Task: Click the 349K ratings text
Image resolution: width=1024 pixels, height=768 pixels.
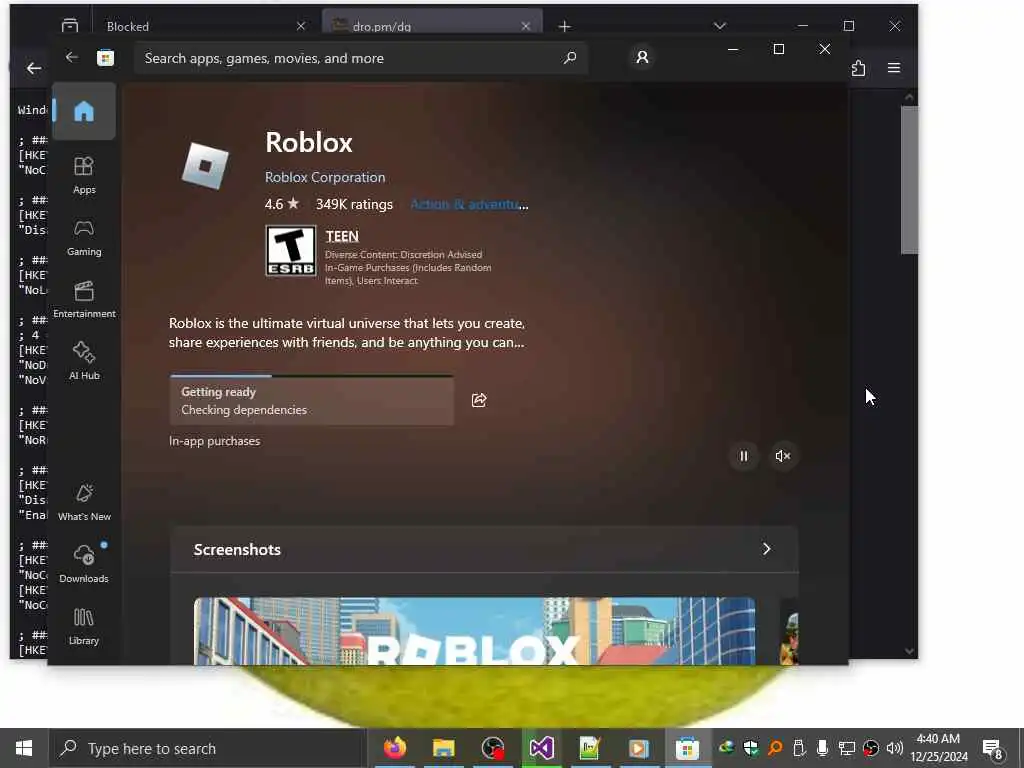Action: click(354, 204)
